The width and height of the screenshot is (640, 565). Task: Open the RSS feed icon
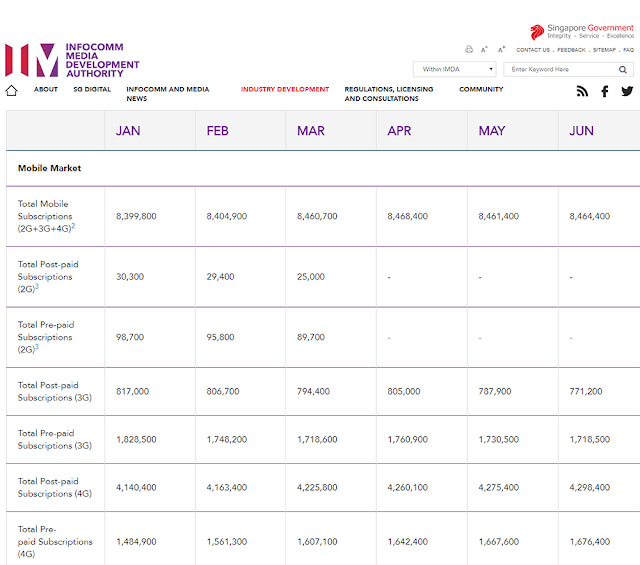coord(582,91)
